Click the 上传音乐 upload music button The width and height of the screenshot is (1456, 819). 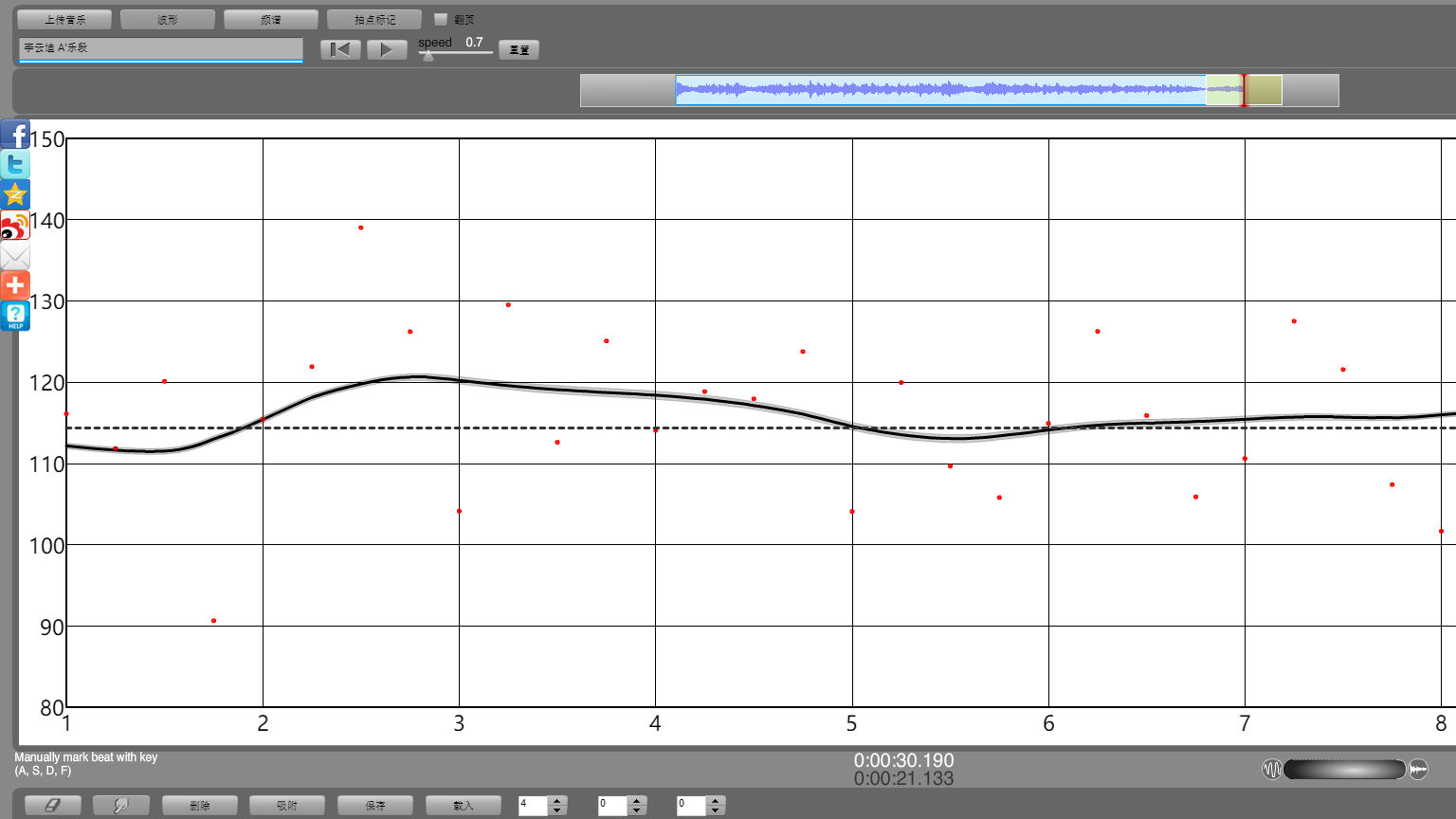coord(64,19)
